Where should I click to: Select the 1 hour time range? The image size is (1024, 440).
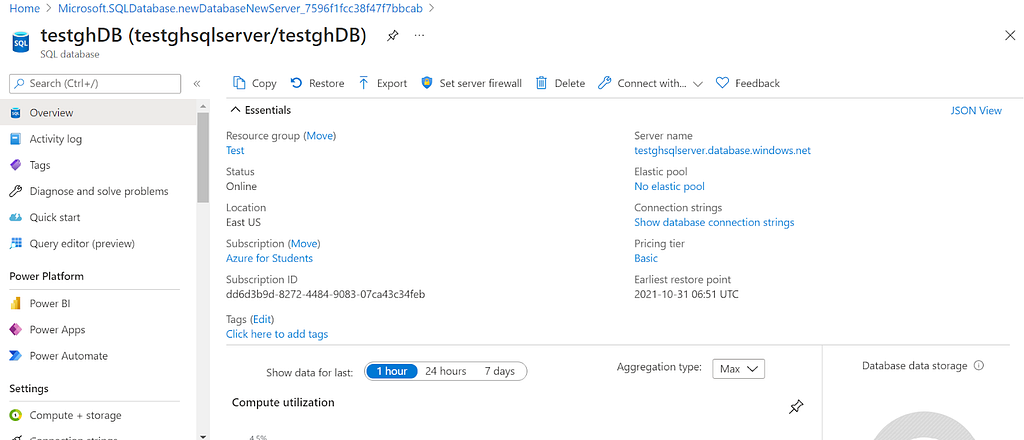392,371
